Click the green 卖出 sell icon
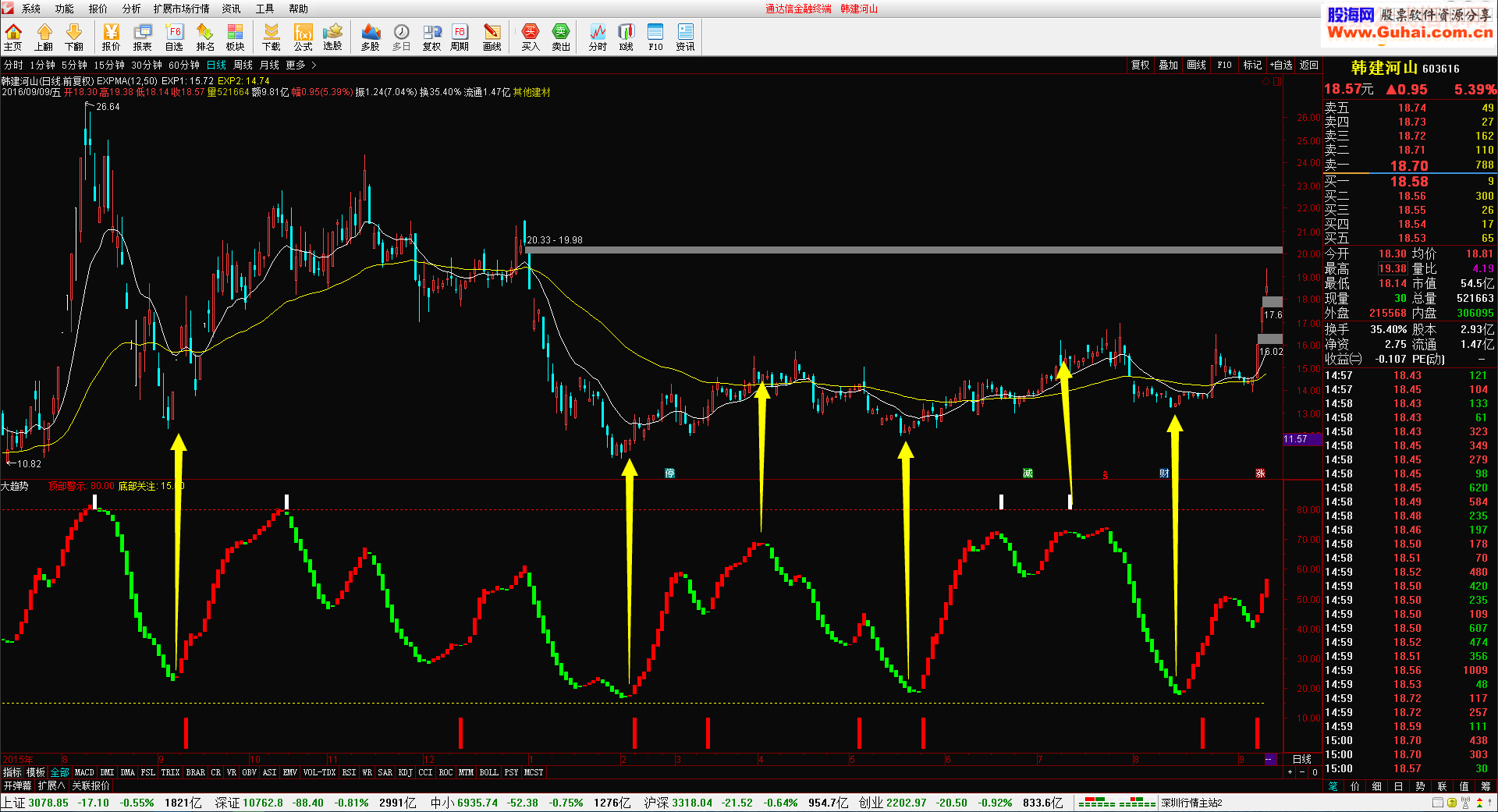Image resolution: width=1498 pixels, height=812 pixels. click(x=561, y=37)
